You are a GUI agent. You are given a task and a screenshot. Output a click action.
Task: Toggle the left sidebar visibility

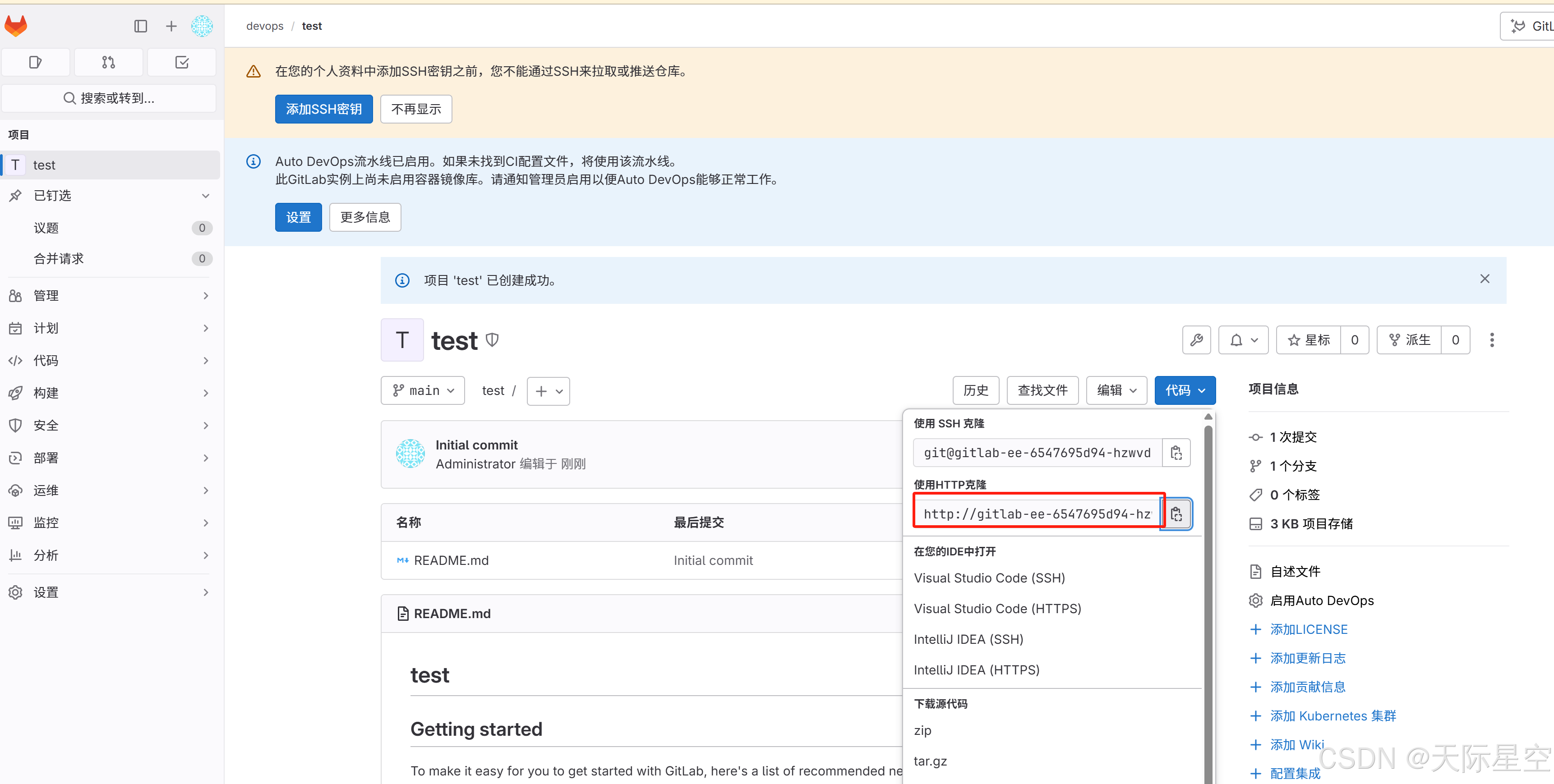click(x=141, y=26)
